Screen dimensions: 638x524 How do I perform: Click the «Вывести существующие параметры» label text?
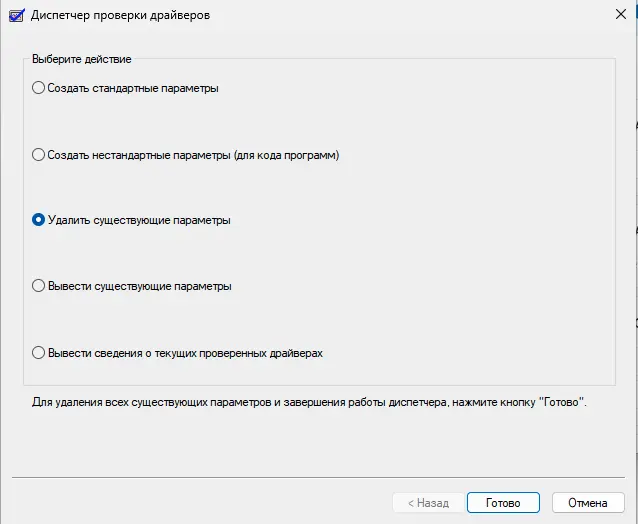(x=140, y=286)
